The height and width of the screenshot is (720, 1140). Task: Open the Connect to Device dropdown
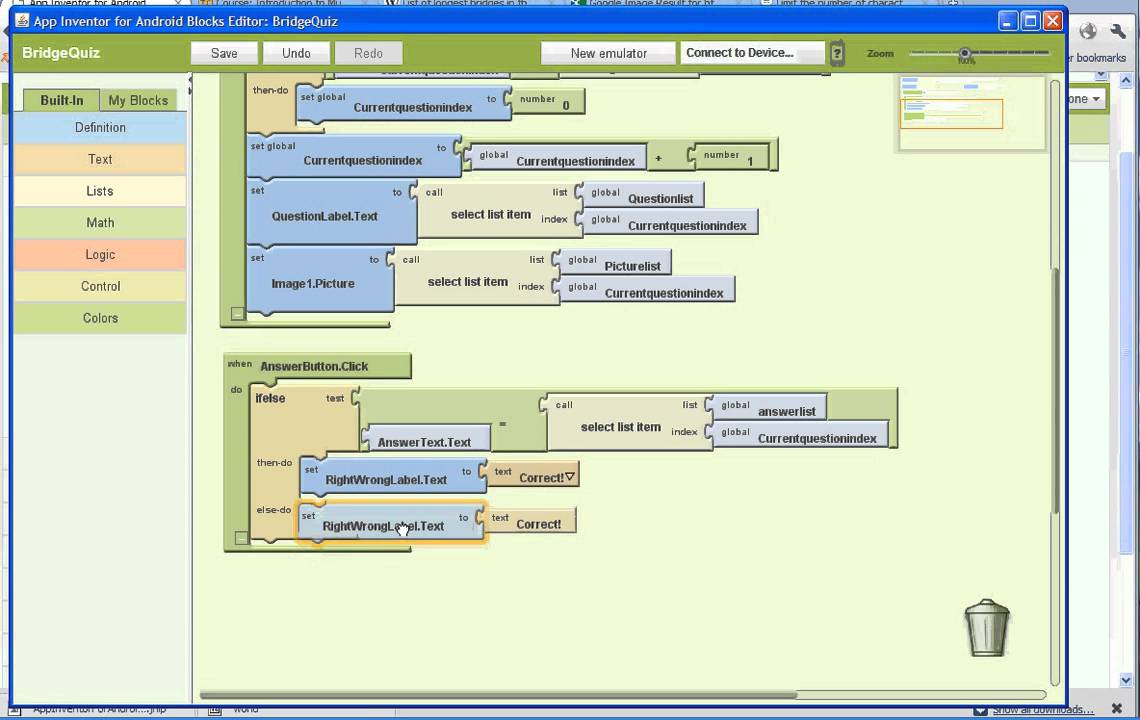click(x=752, y=53)
